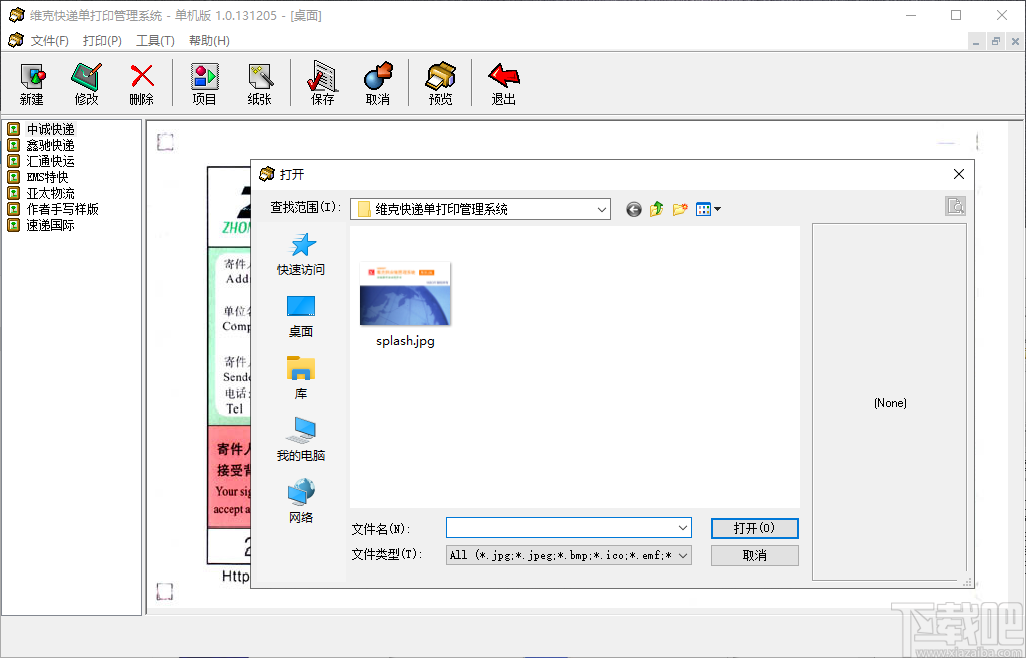Click the 退出 (Exit) toolbar icon
This screenshot has height=658, width=1026.
pyautogui.click(x=503, y=82)
